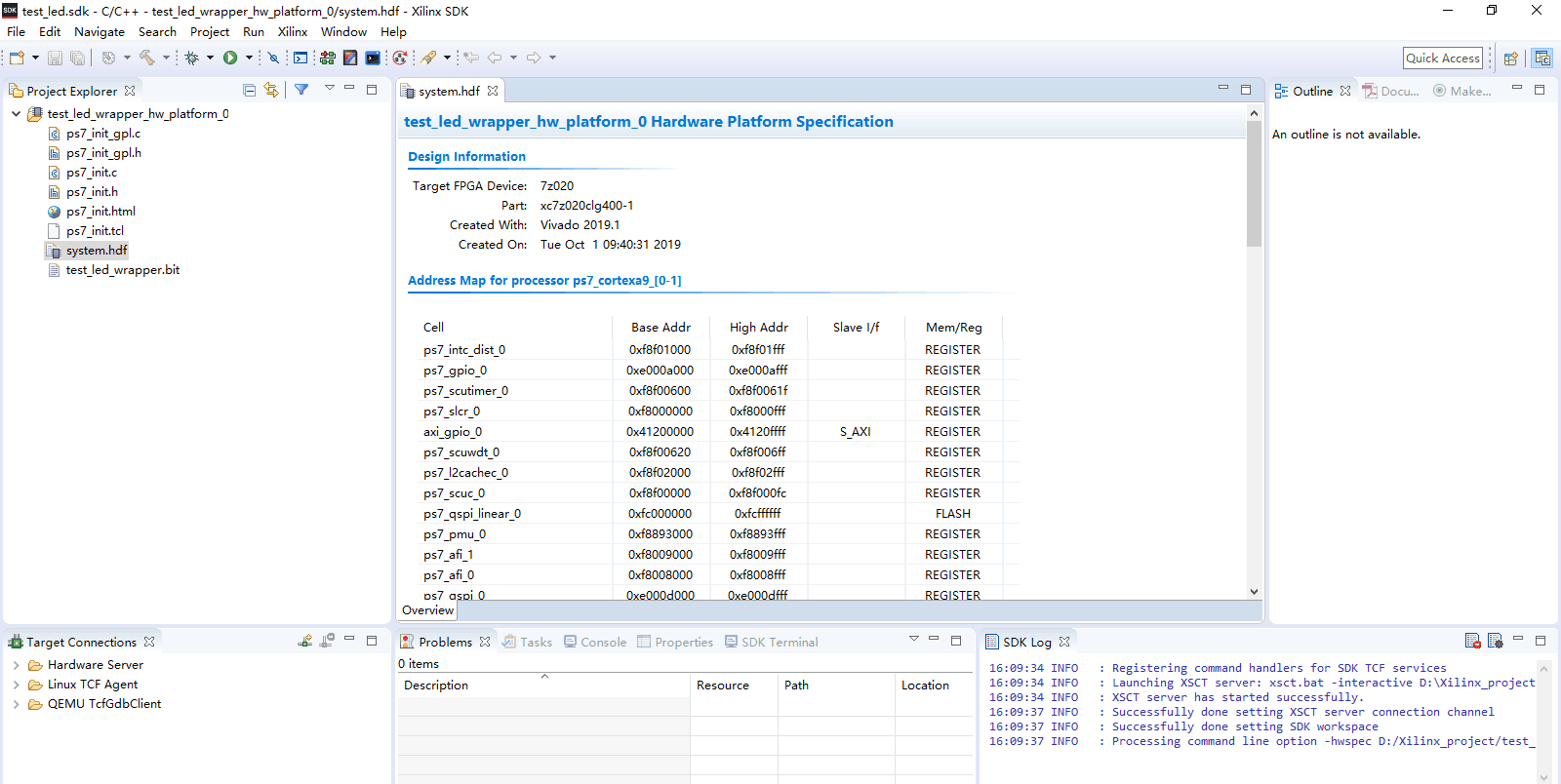Close the system.hdf editor tab
Image resolution: width=1561 pixels, height=784 pixels.
[x=493, y=91]
